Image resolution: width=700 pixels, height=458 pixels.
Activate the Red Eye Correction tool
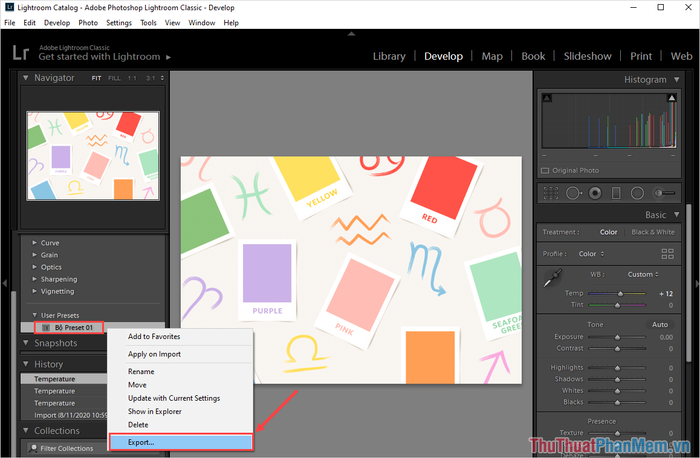pyautogui.click(x=595, y=192)
